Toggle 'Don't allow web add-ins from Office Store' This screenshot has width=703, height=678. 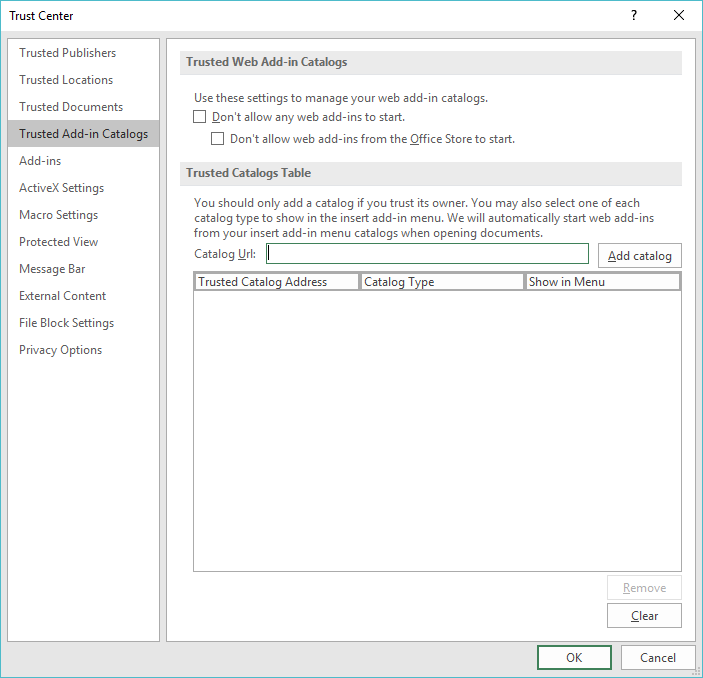point(218,139)
